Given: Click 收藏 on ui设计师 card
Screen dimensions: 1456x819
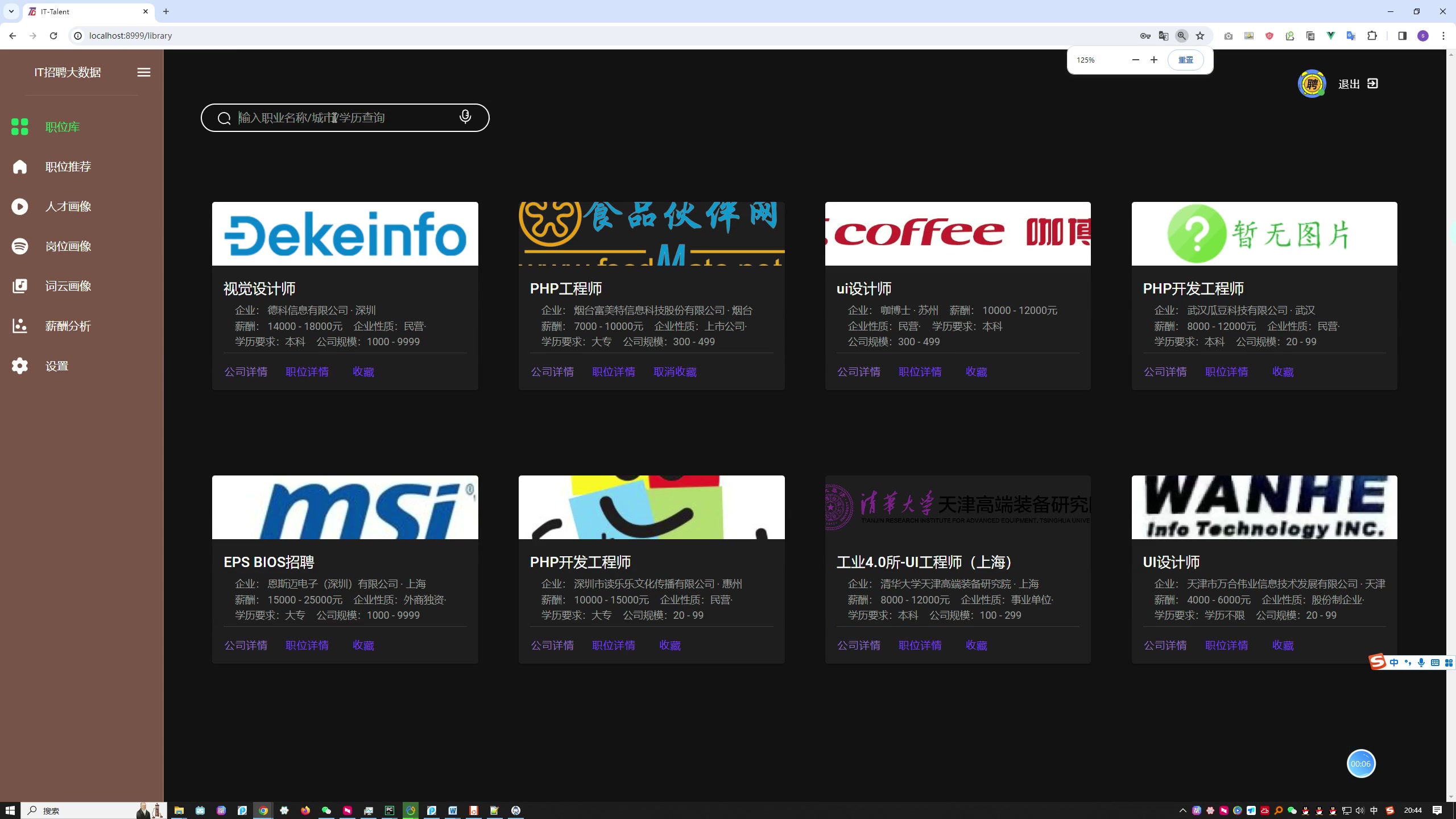Looking at the screenshot, I should click(976, 371).
